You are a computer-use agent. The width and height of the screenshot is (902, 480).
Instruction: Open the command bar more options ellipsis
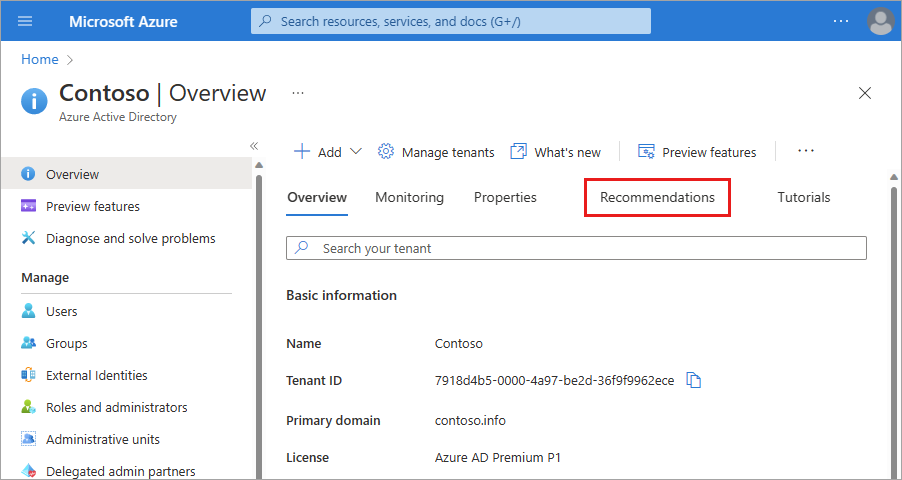click(806, 151)
